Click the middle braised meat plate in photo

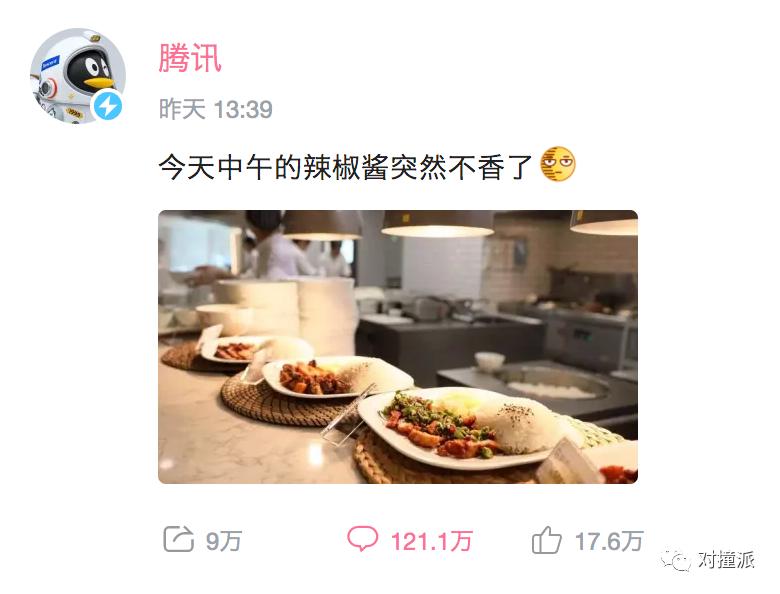pyautogui.click(x=337, y=377)
